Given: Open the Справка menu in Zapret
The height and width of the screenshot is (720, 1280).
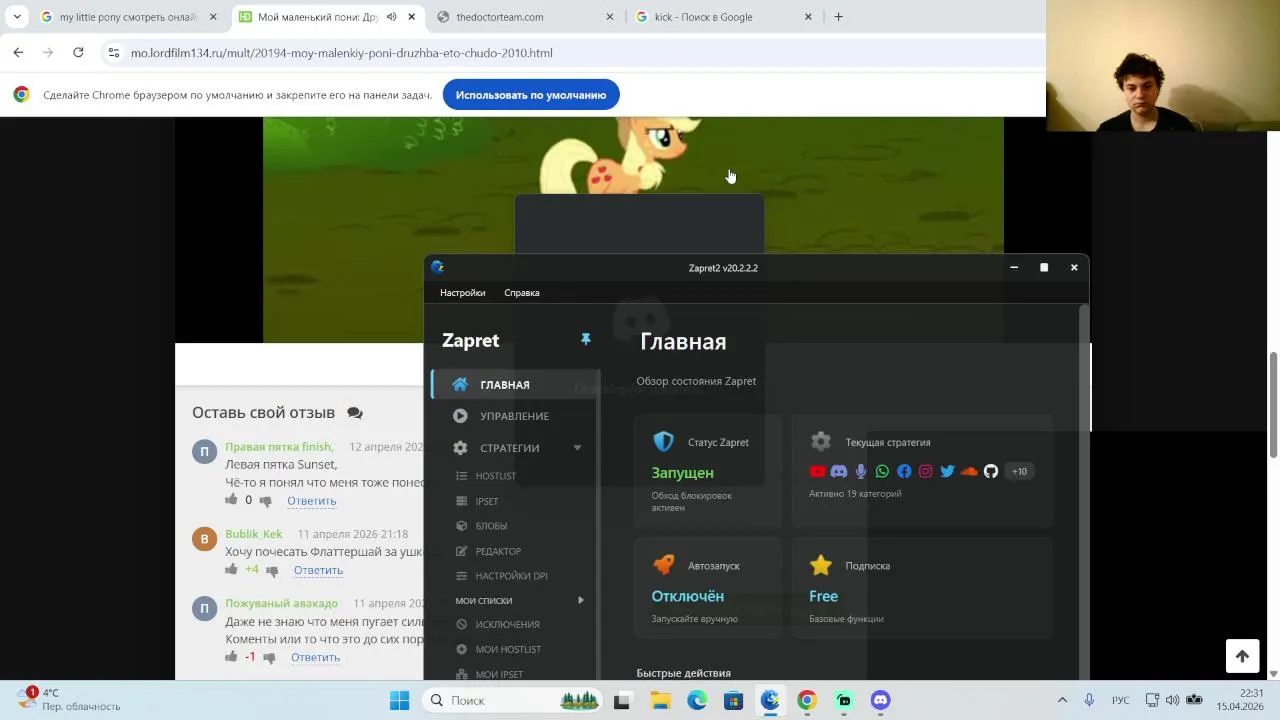Looking at the screenshot, I should [x=522, y=293].
